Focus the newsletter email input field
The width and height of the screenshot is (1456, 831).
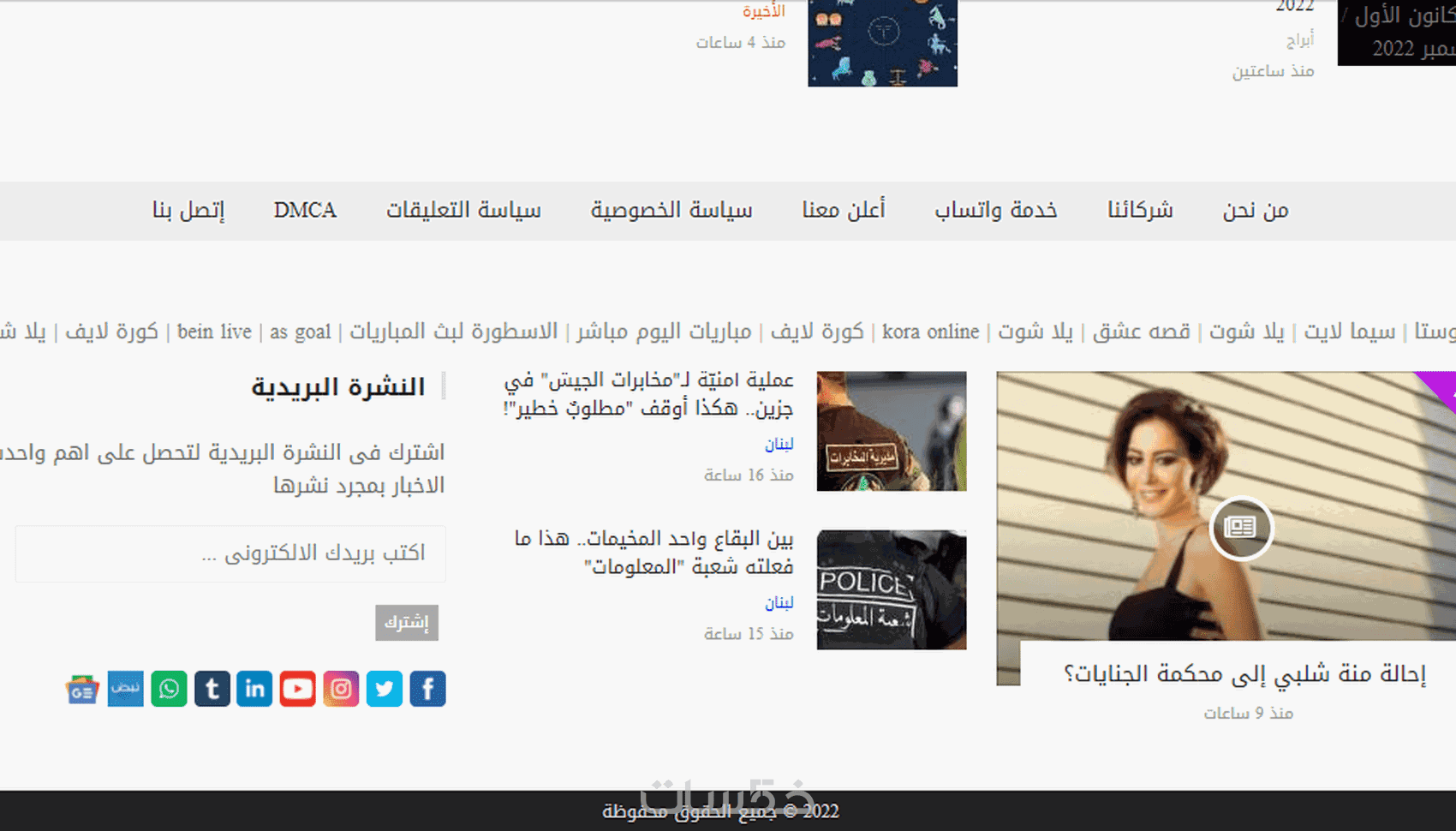click(230, 554)
